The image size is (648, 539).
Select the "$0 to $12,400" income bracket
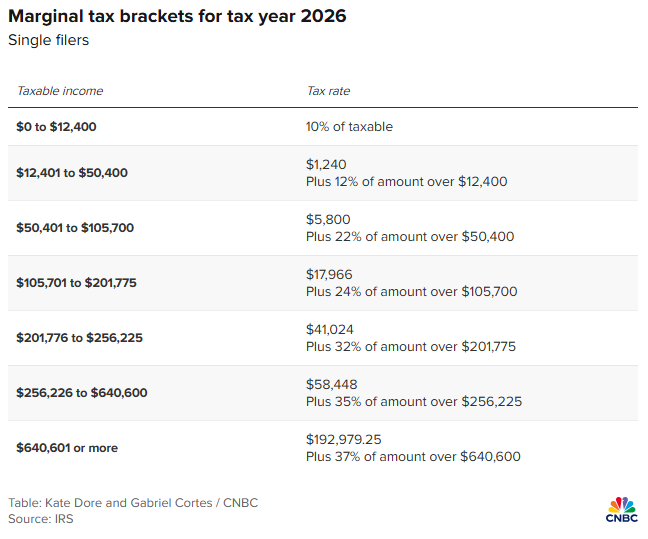[56, 127]
